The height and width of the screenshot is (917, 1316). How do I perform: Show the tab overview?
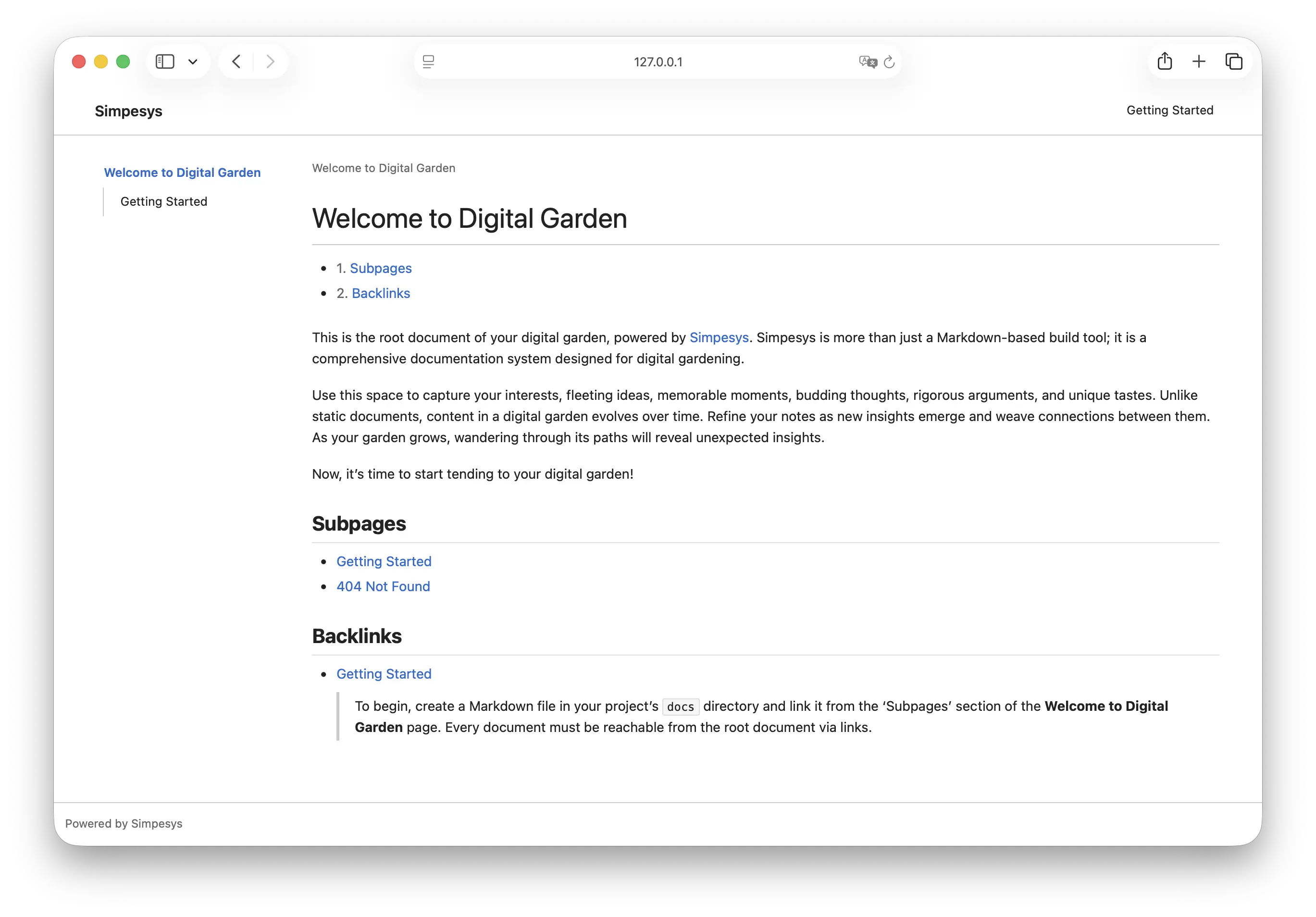point(1233,62)
